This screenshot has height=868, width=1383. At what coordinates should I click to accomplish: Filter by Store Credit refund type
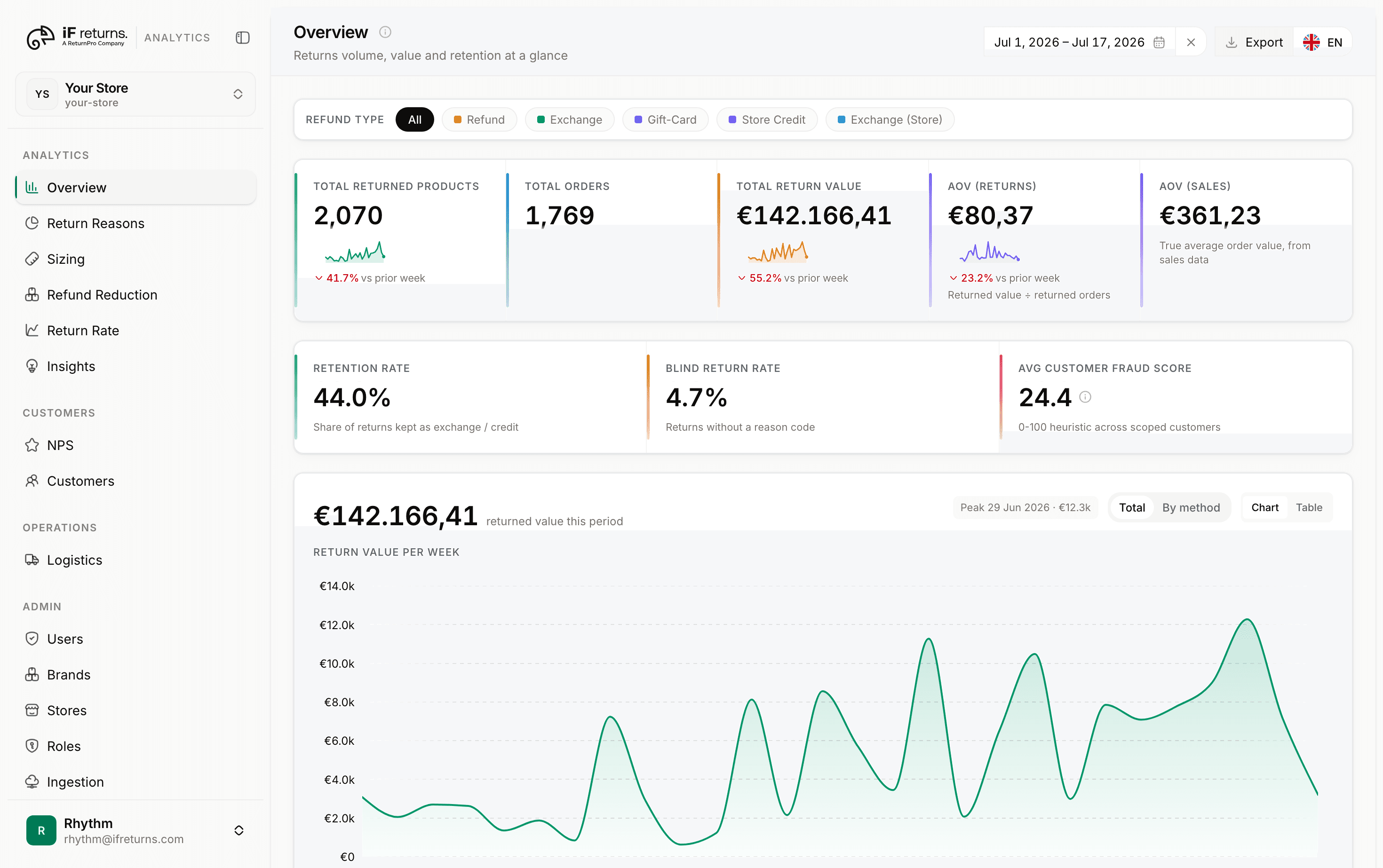click(x=767, y=119)
